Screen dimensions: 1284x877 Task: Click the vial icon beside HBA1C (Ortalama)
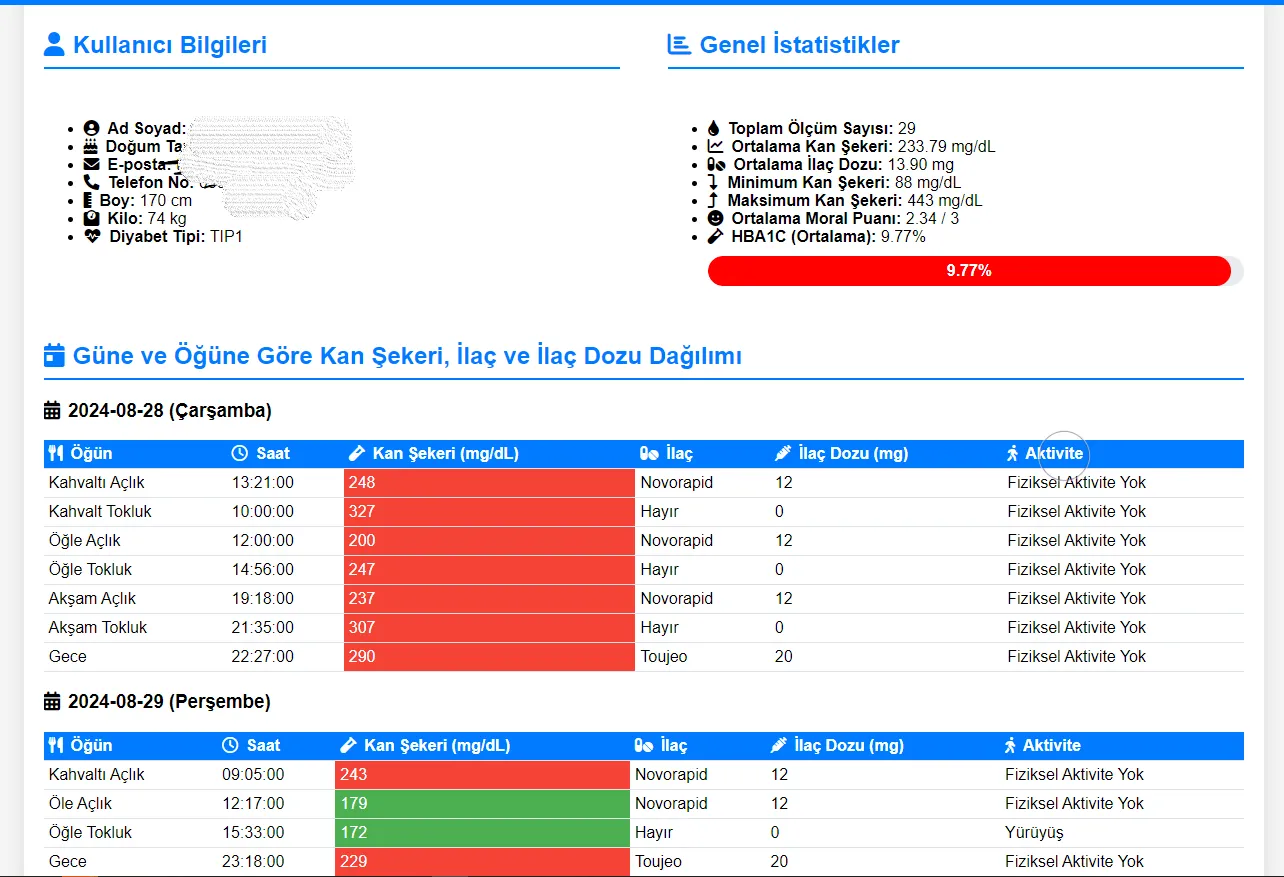tap(715, 237)
